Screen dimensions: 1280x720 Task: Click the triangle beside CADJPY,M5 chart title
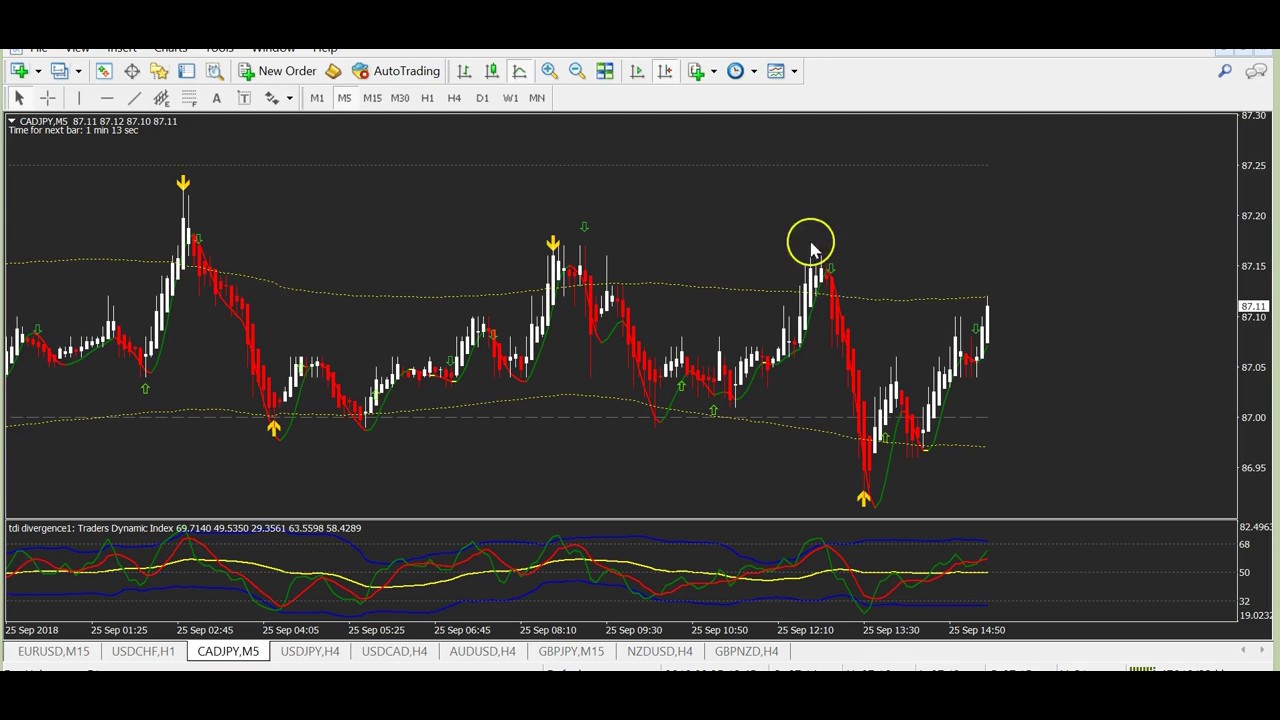pos(12,121)
